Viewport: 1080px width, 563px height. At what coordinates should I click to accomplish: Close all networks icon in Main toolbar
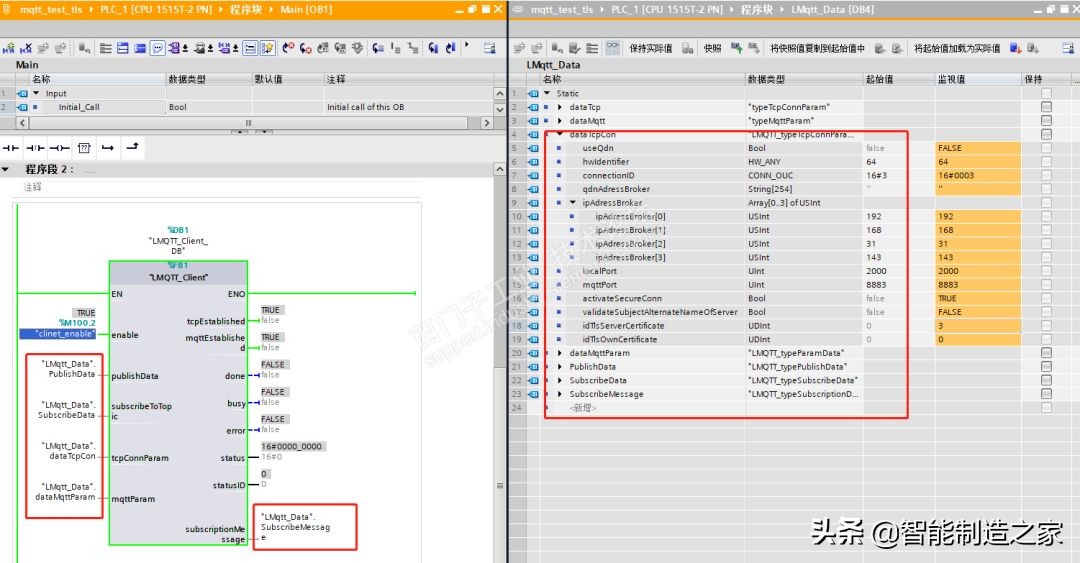(140, 48)
